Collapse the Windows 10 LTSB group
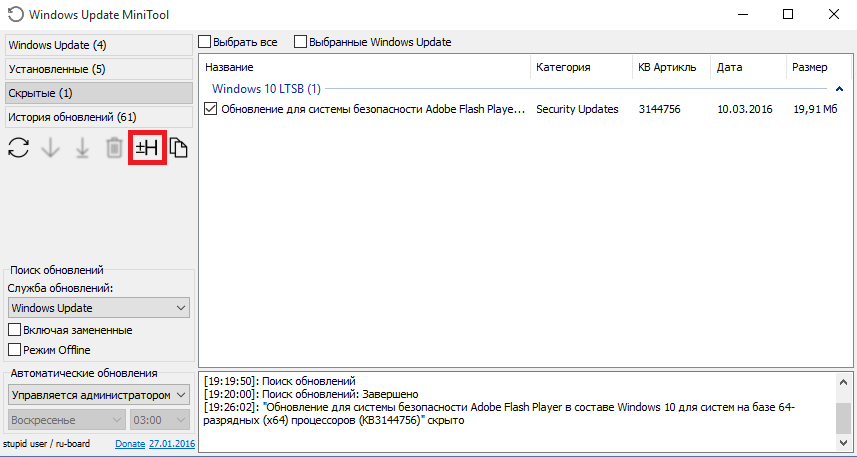The image size is (857, 457). pos(837,89)
